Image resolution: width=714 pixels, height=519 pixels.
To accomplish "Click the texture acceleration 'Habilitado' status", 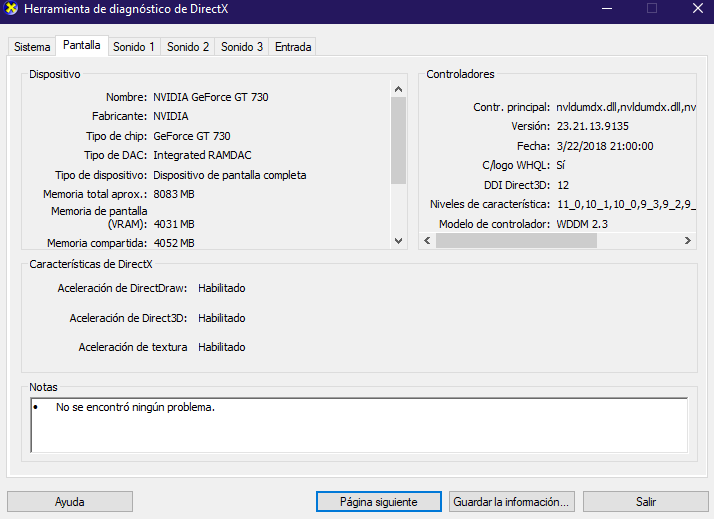I will [222, 347].
